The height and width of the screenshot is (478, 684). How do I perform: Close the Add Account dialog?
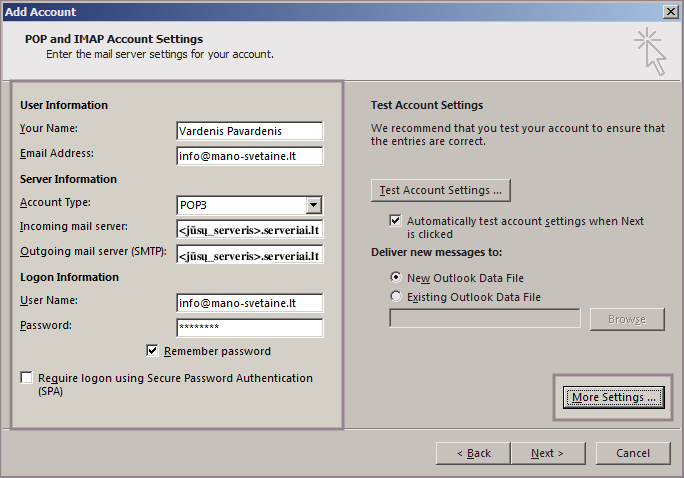click(x=671, y=11)
